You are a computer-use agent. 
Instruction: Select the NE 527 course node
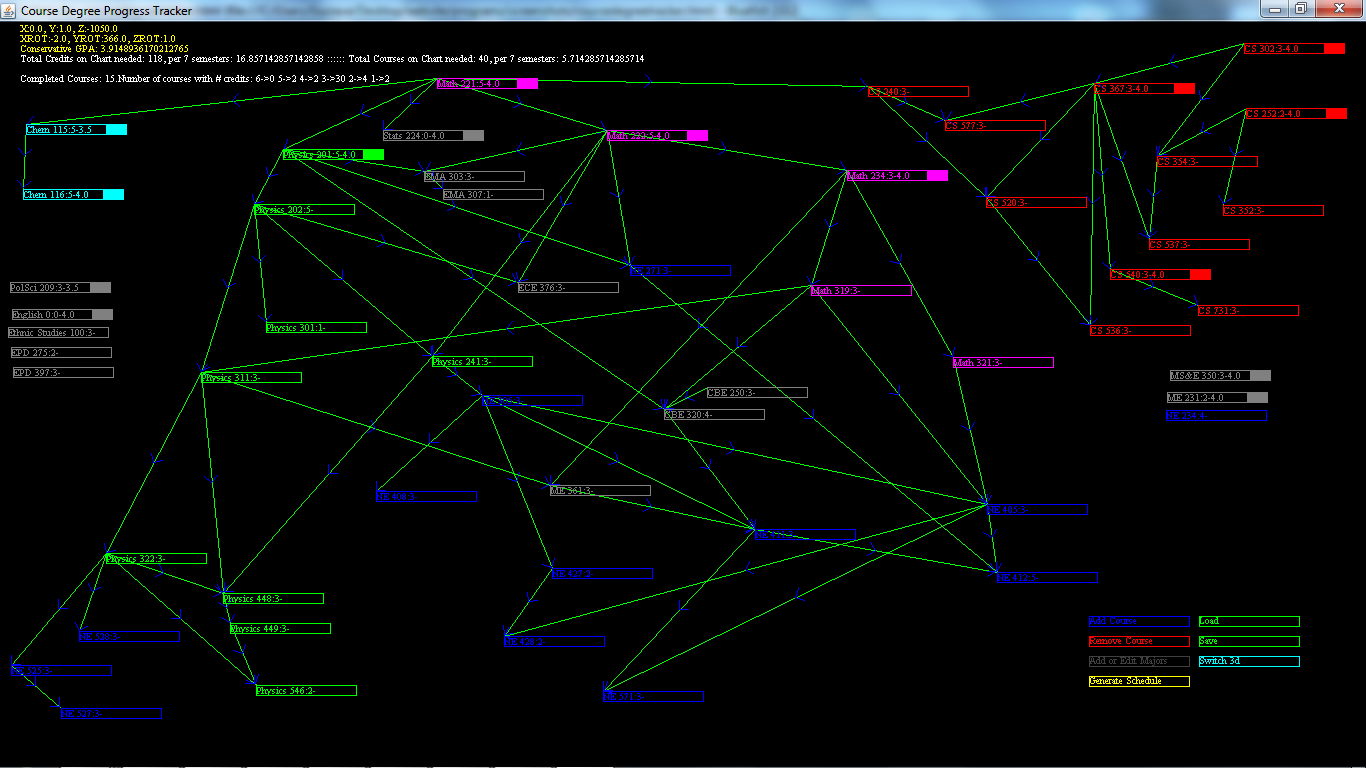111,714
